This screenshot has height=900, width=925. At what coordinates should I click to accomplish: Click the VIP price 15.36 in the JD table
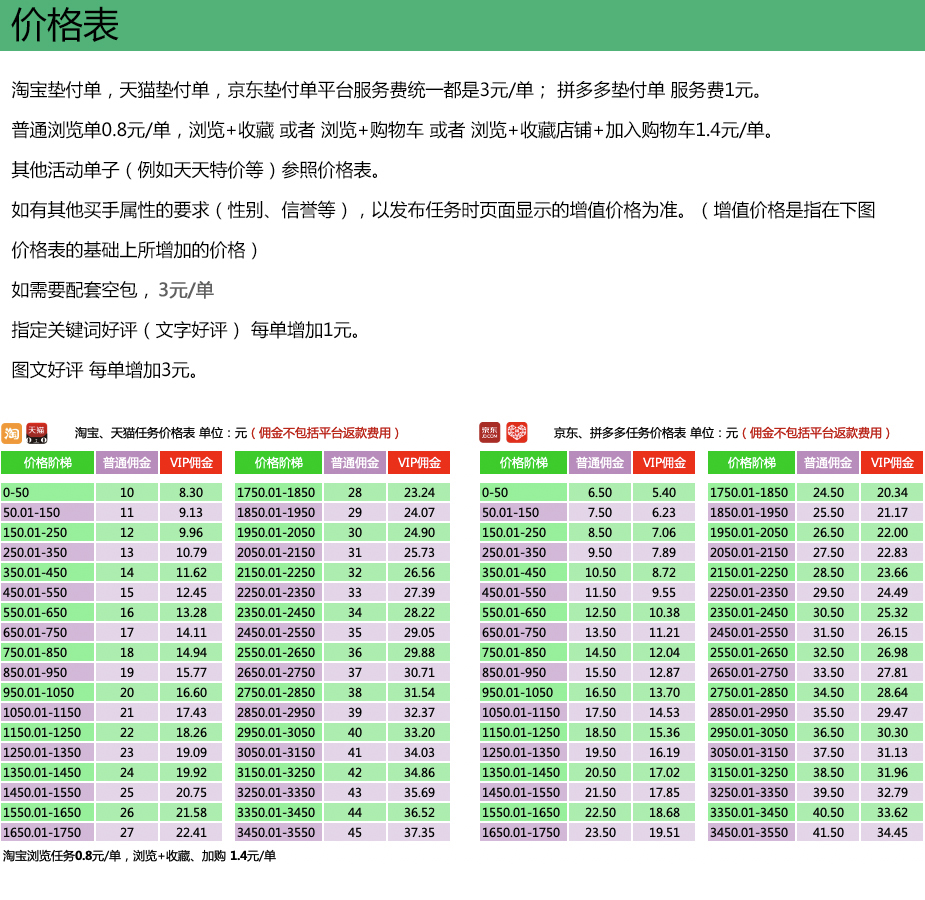[664, 733]
